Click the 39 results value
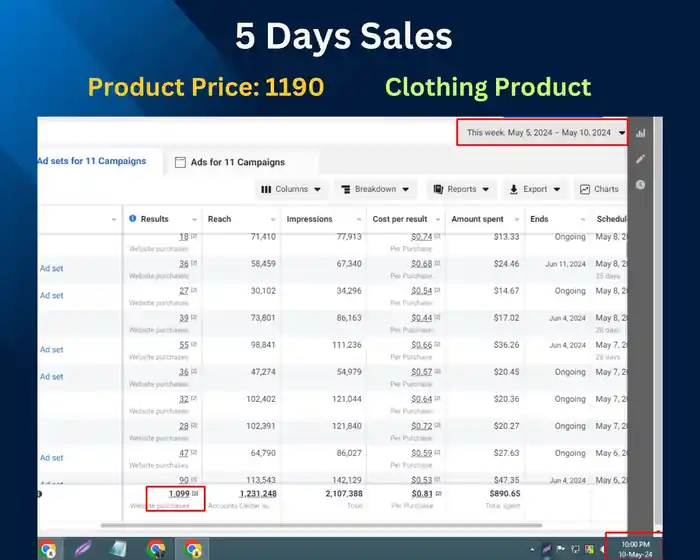The height and width of the screenshot is (560, 700). coord(184,318)
